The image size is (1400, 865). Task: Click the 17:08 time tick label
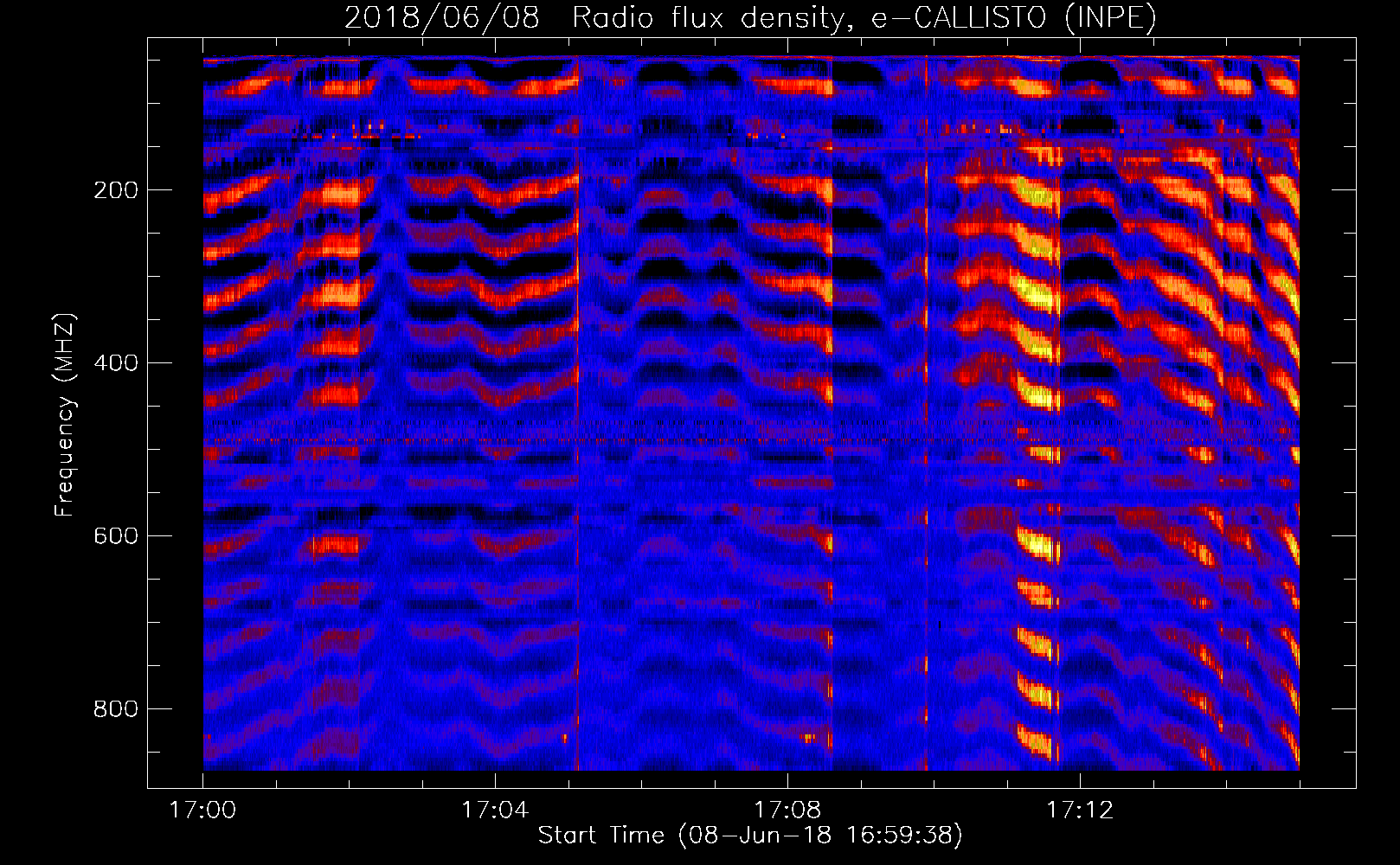tap(787, 811)
